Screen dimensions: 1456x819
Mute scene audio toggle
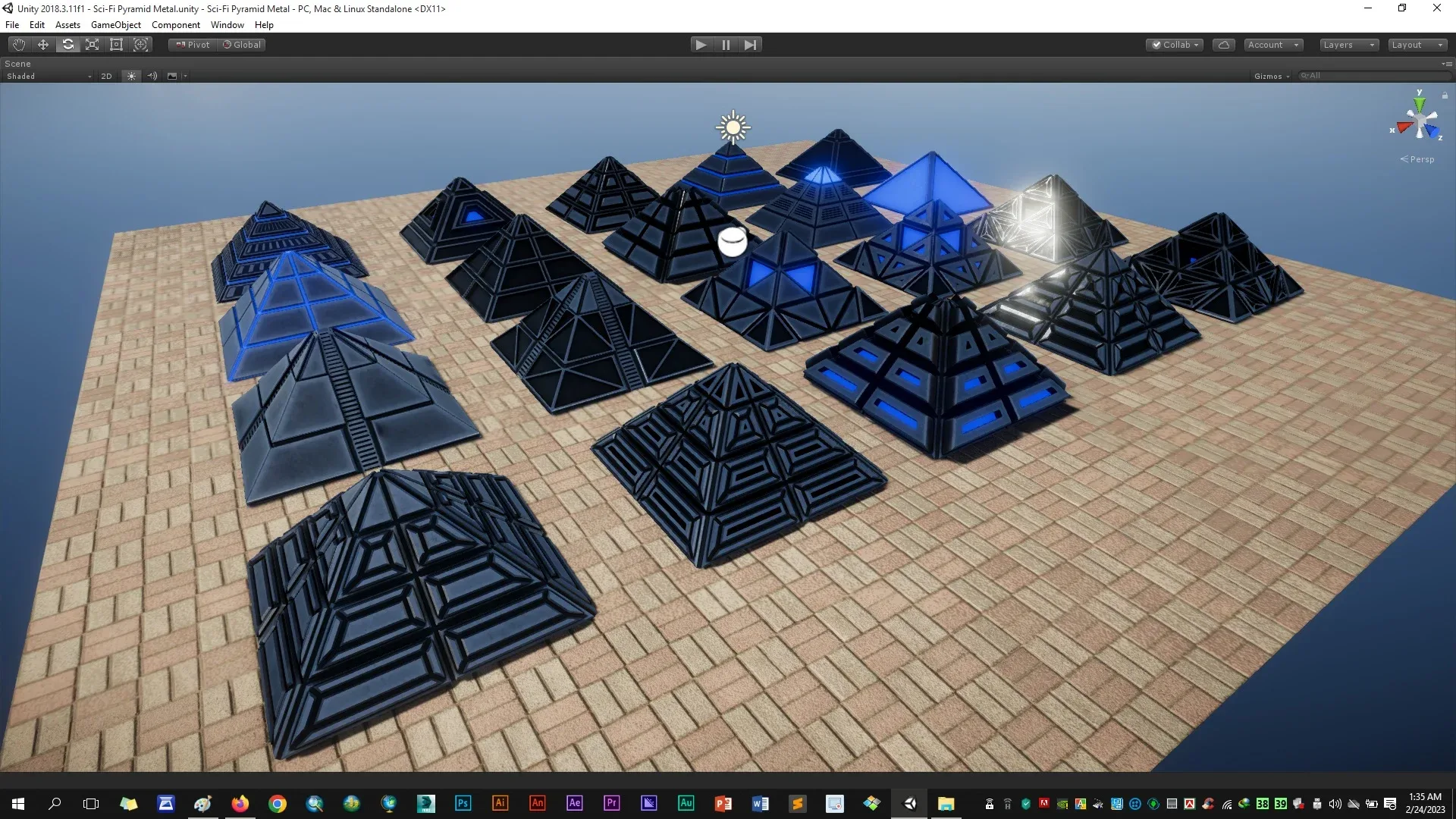pyautogui.click(x=152, y=76)
